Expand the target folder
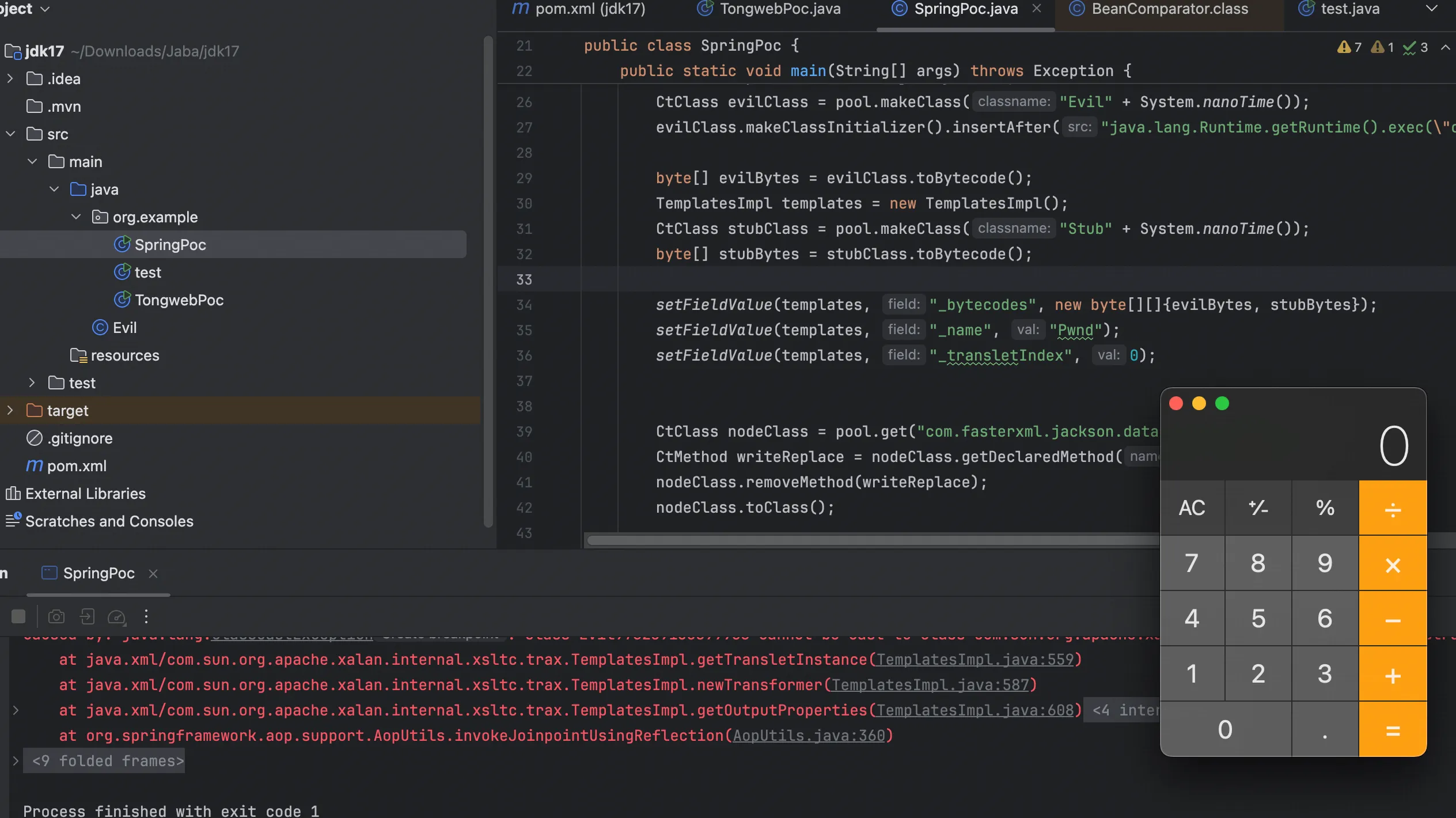The width and height of the screenshot is (1456, 818). [x=10, y=411]
